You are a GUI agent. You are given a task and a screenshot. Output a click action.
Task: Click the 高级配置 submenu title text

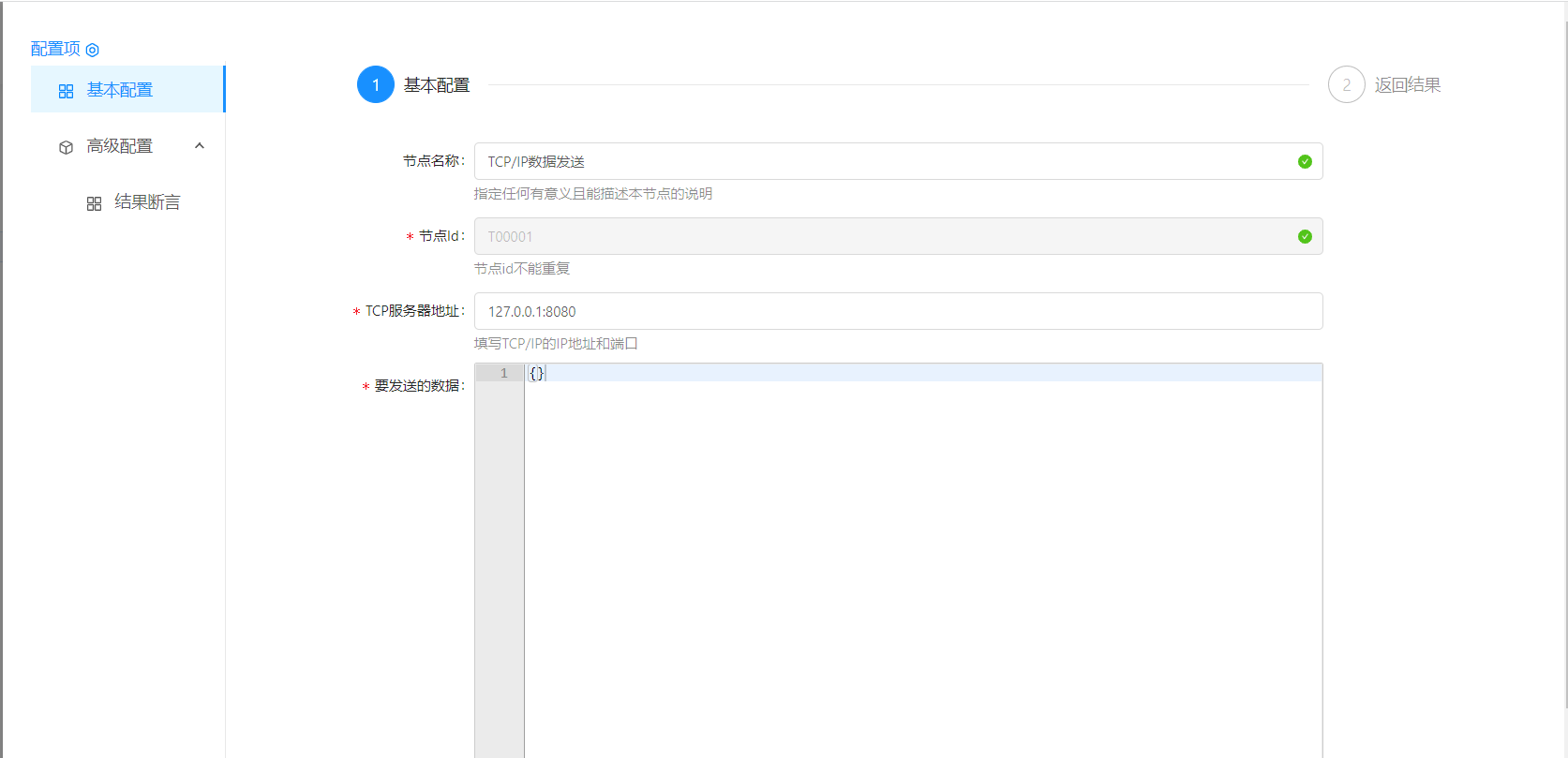120,146
